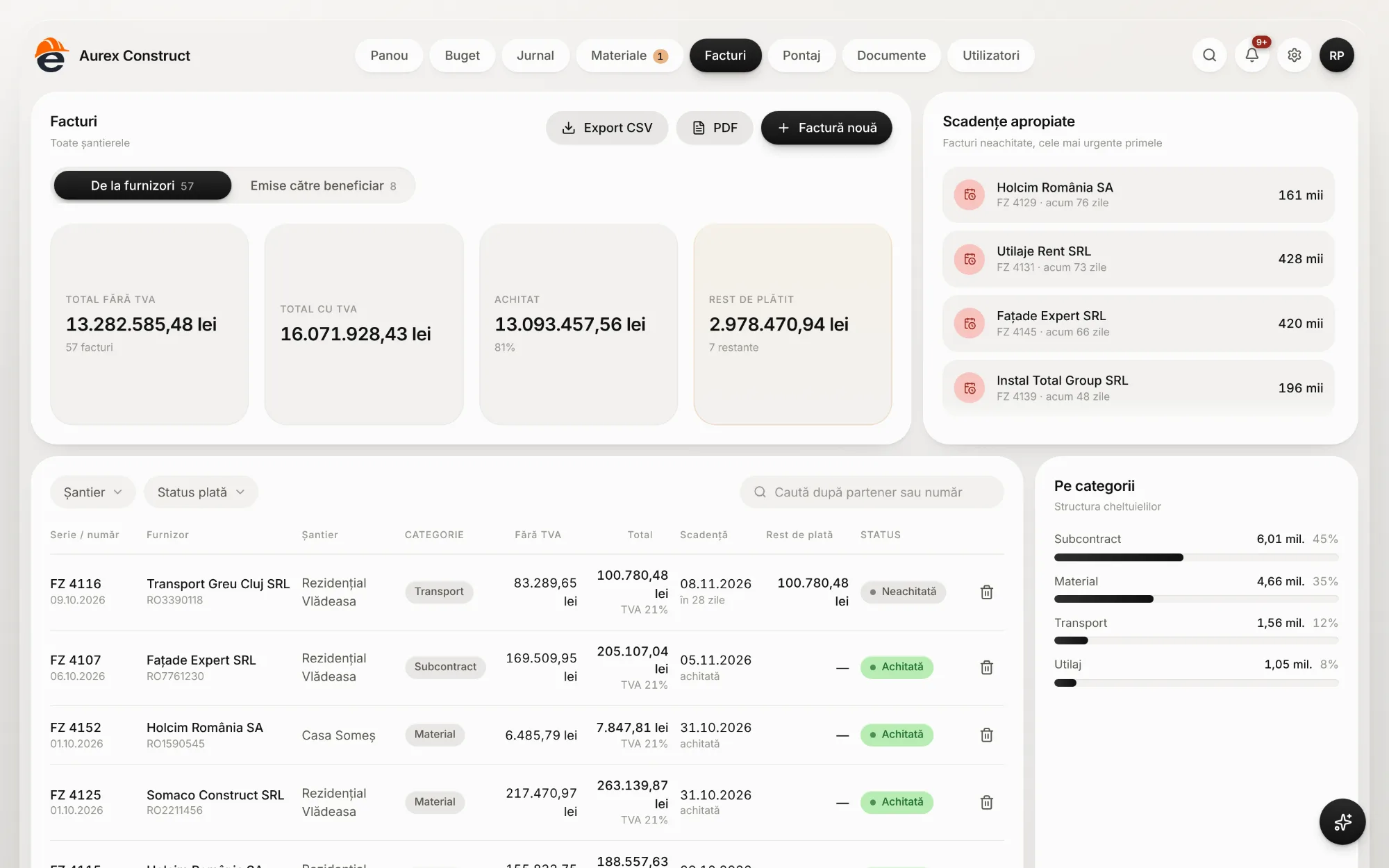The width and height of the screenshot is (1389, 868).
Task: Click the Material category progress bar
Action: tap(1196, 599)
